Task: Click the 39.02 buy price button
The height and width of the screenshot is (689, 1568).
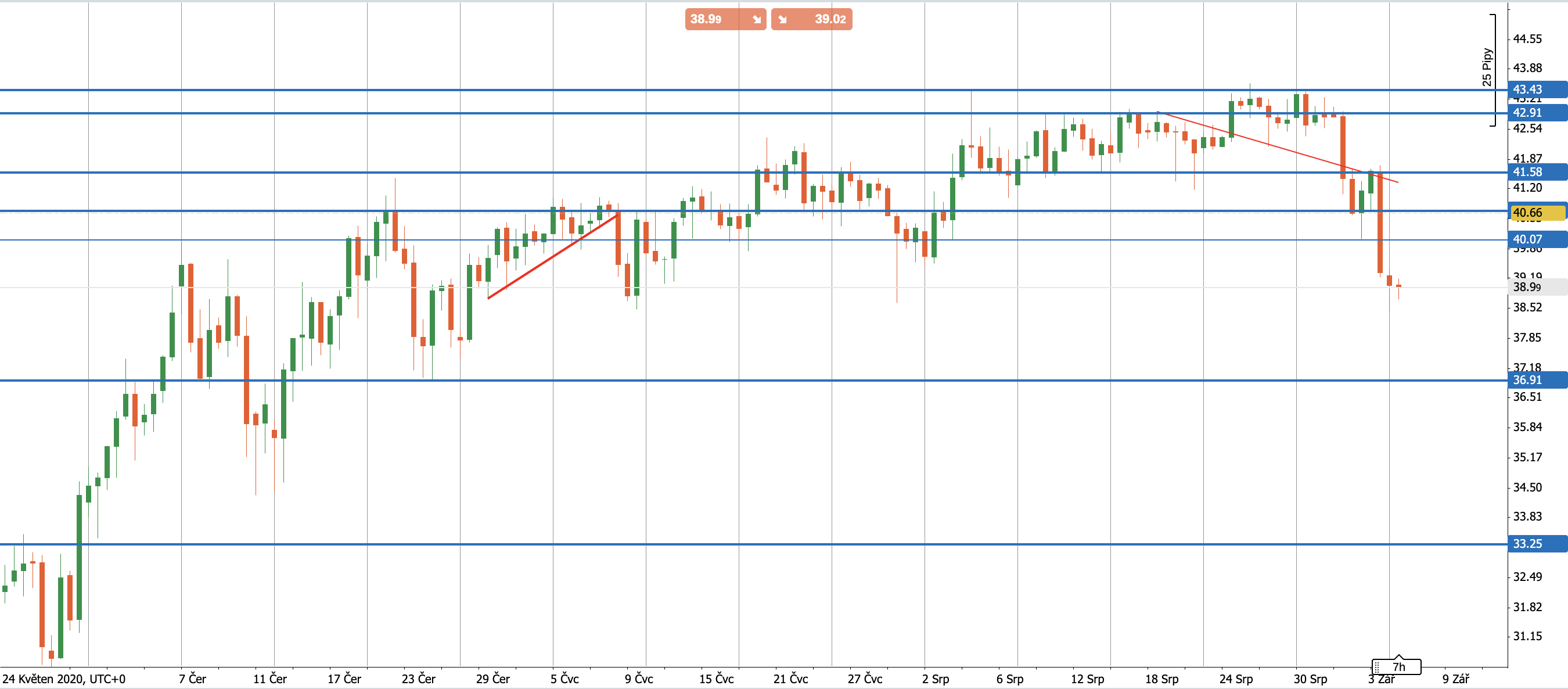Action: 811,19
